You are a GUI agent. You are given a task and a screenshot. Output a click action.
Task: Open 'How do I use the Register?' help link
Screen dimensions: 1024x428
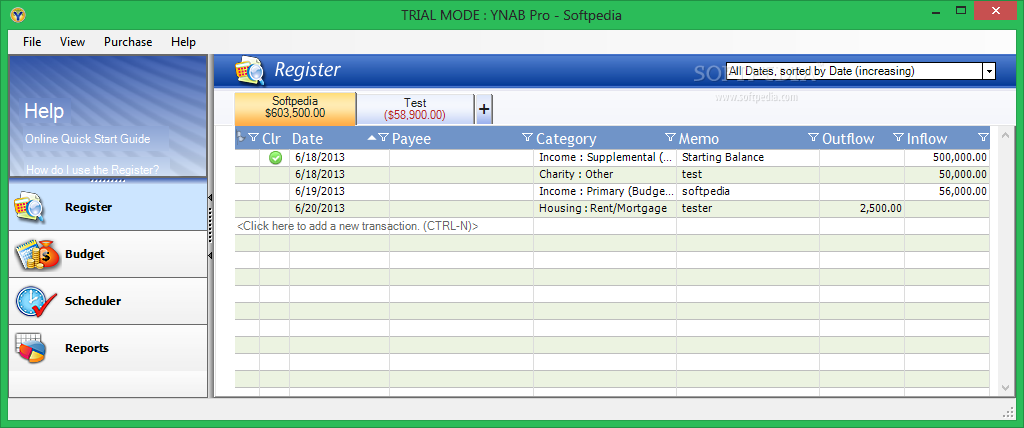92,170
